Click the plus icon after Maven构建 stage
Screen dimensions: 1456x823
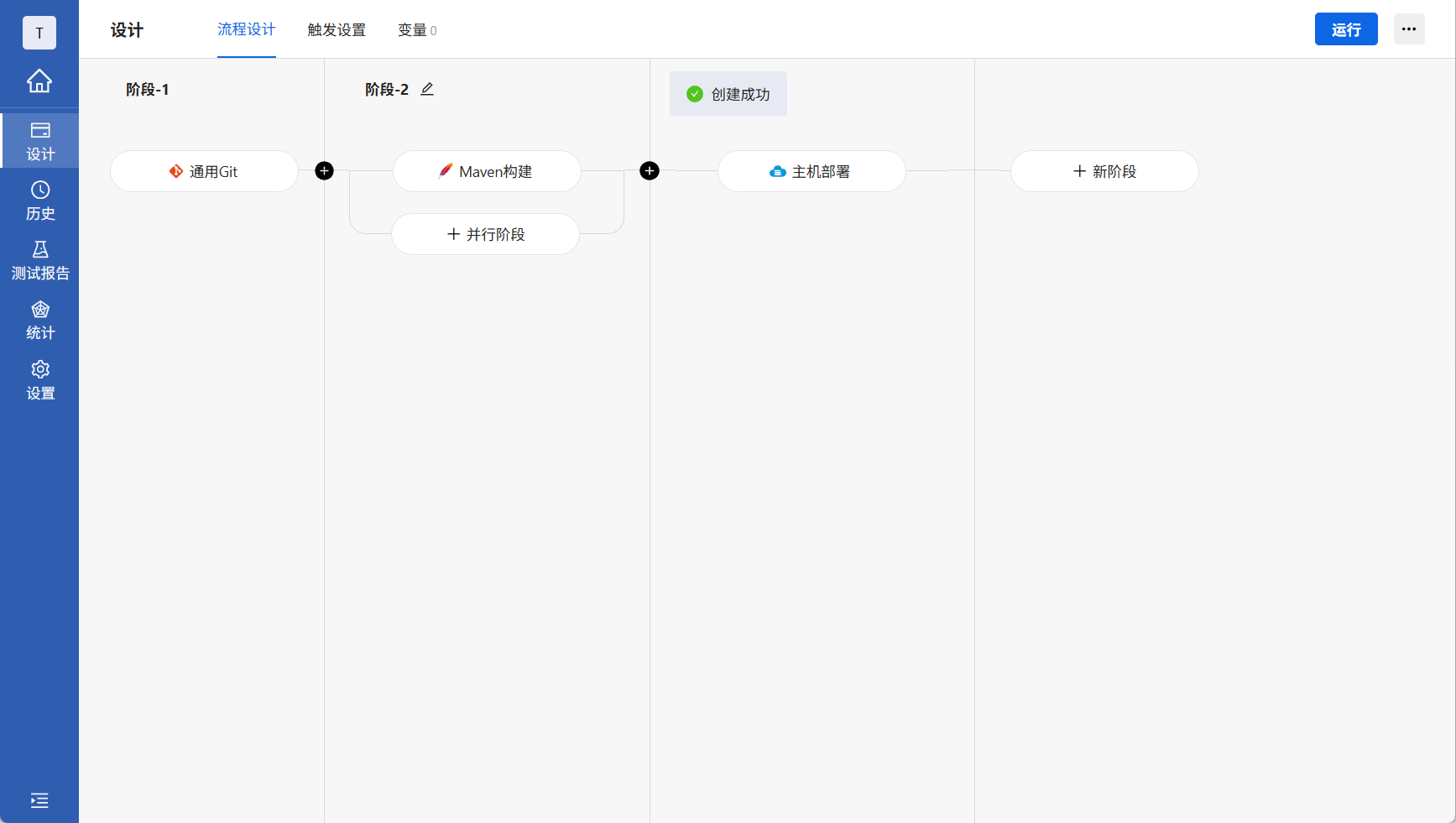(650, 170)
